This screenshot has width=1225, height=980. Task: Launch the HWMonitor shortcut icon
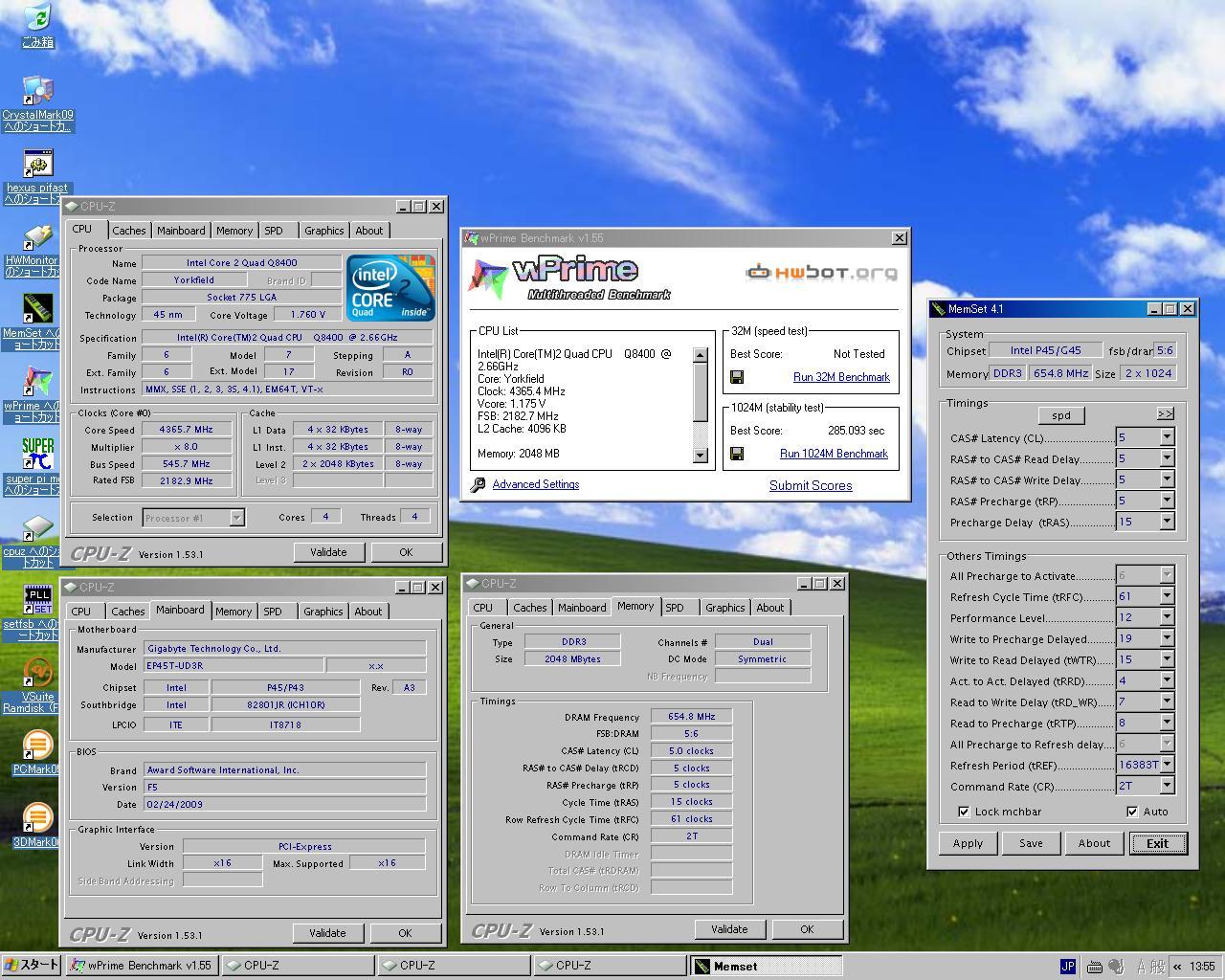[36, 235]
